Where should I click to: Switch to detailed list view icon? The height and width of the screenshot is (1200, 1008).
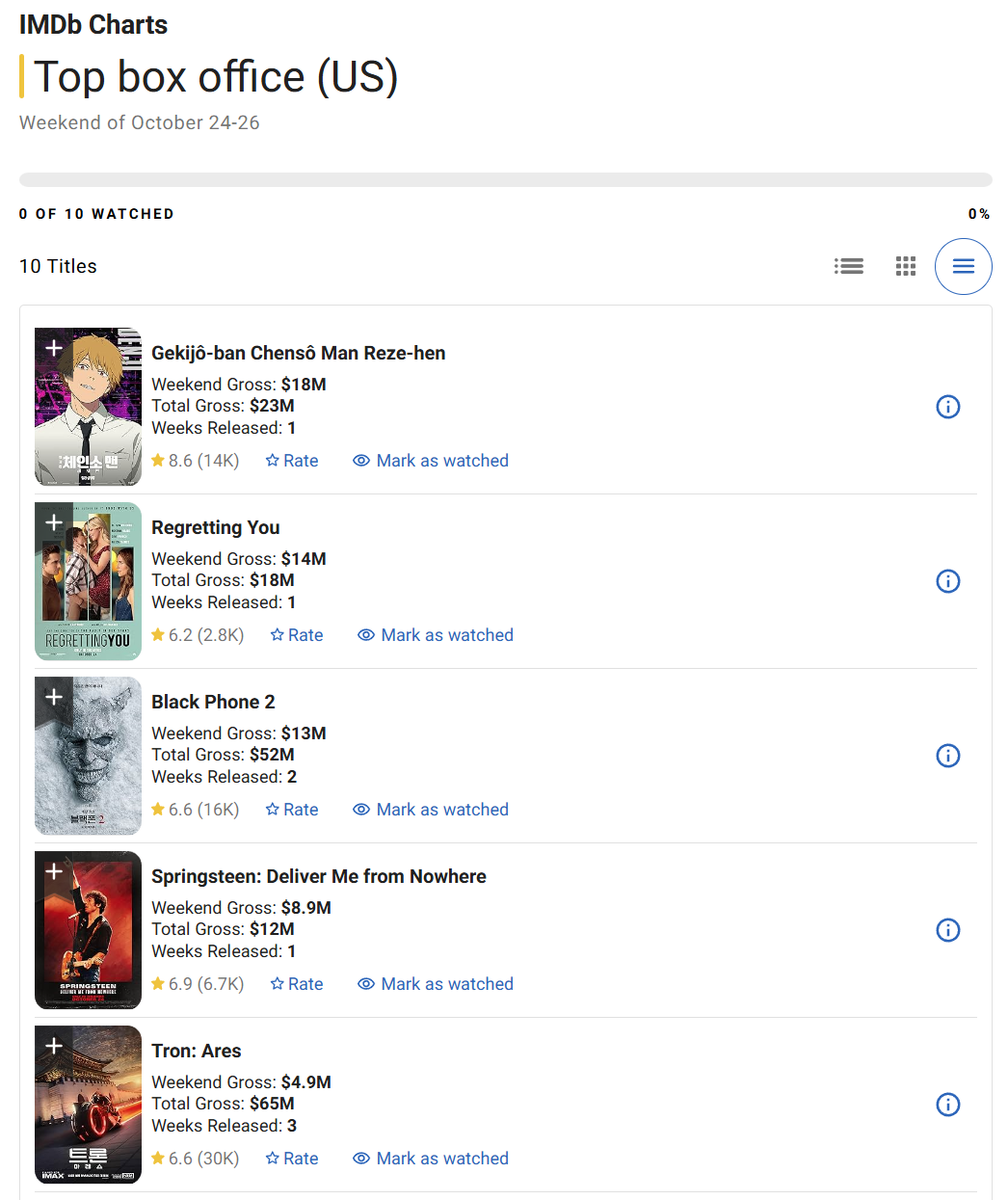(849, 266)
